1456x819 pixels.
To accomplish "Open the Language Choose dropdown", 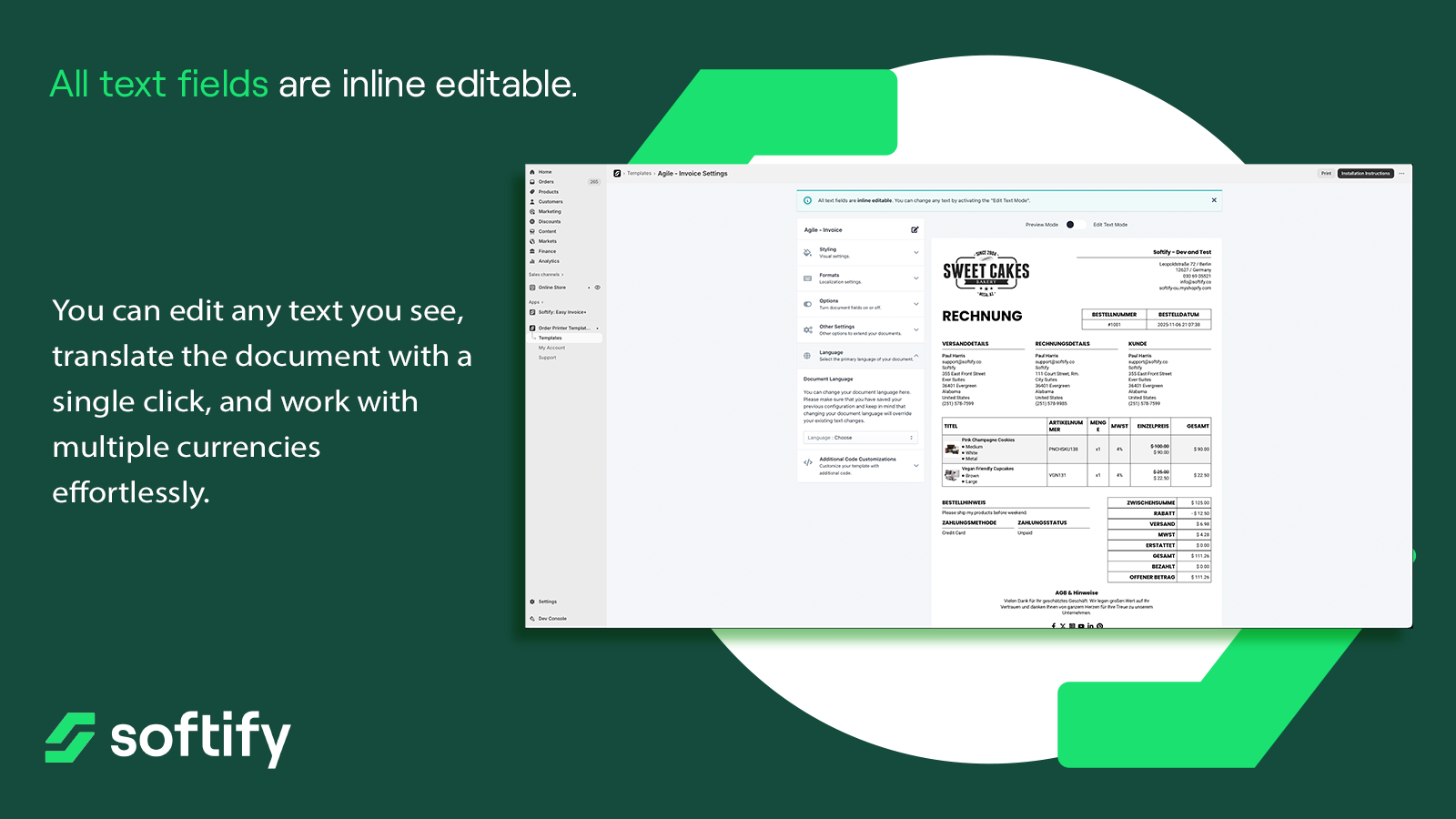I will point(860,438).
